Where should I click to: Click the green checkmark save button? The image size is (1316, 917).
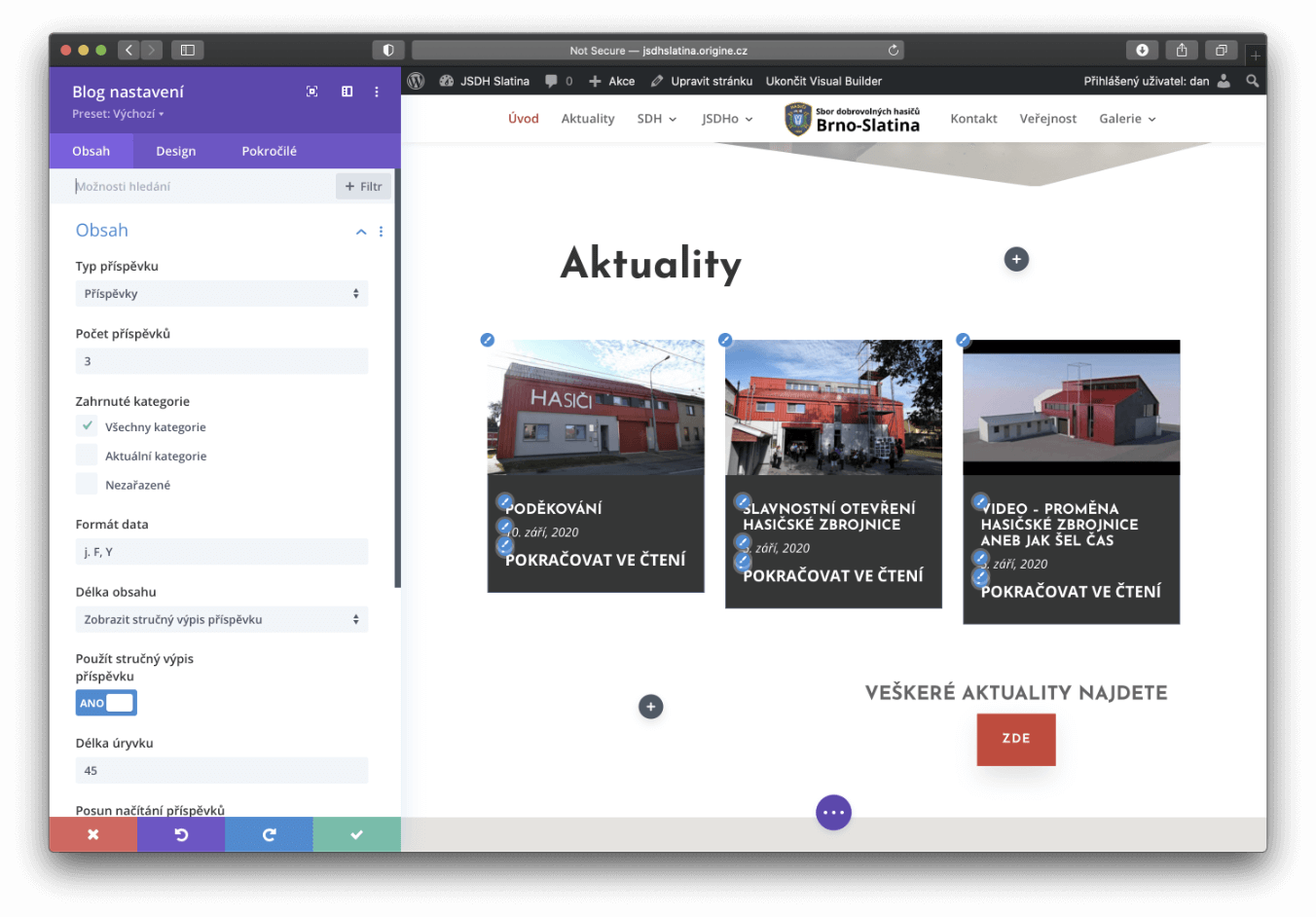tap(356, 834)
